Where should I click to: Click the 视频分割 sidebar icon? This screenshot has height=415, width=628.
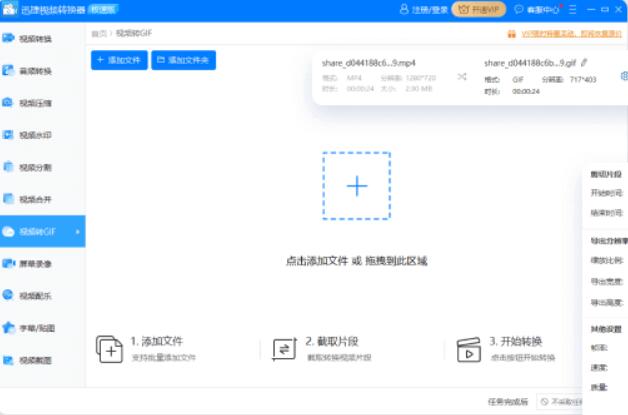[x=8, y=167]
